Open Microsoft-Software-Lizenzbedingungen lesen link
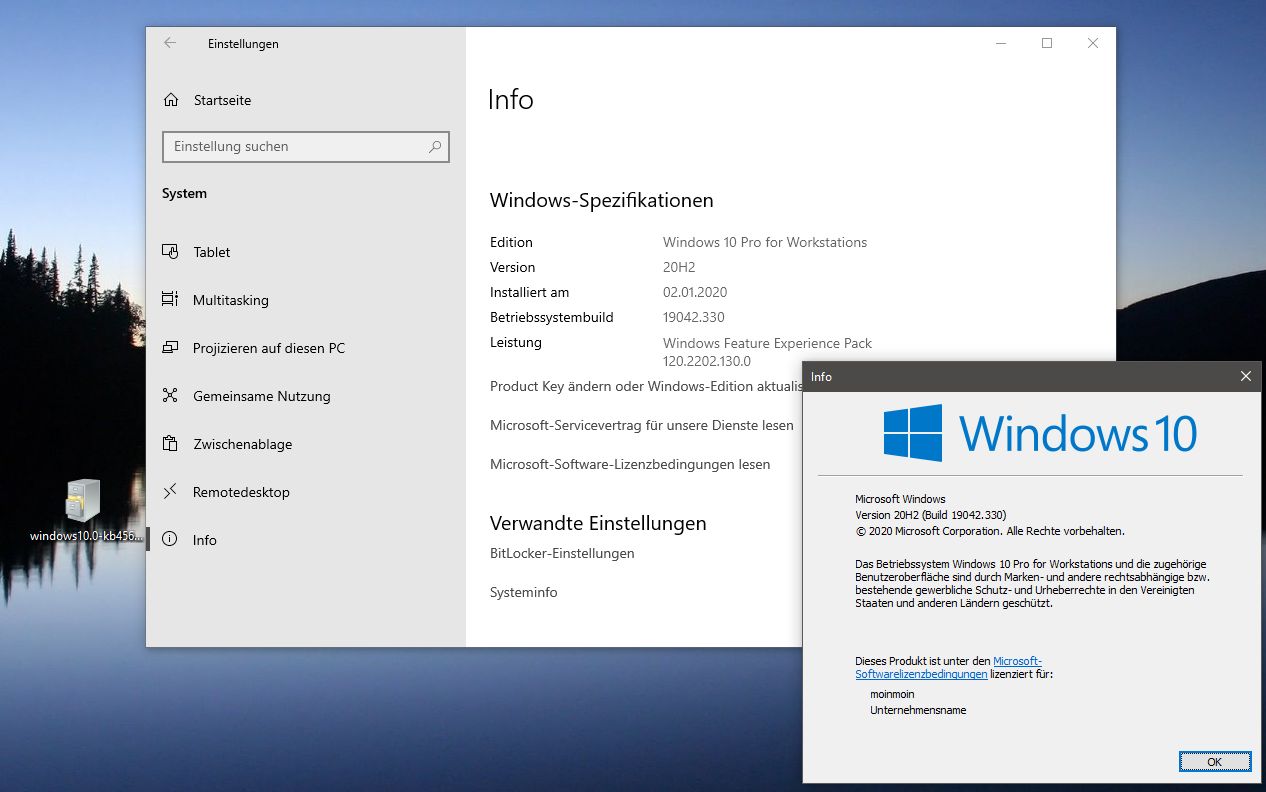Image resolution: width=1266 pixels, height=792 pixels. 630,464
